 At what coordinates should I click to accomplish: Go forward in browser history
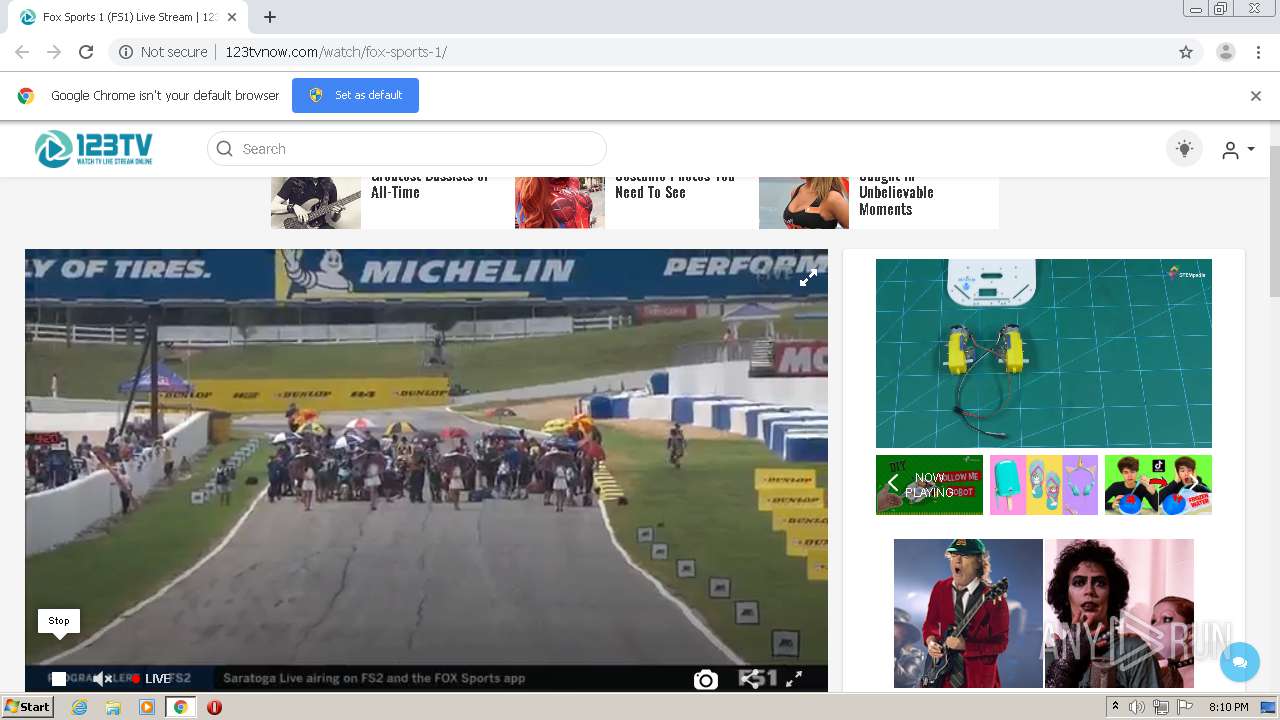[54, 52]
